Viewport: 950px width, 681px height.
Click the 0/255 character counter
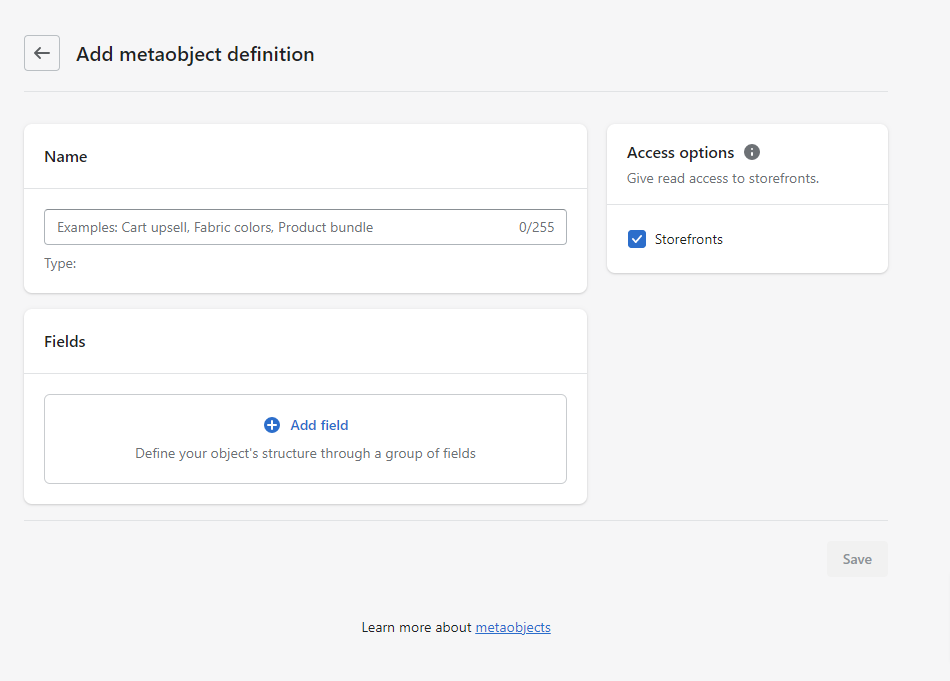[536, 227]
